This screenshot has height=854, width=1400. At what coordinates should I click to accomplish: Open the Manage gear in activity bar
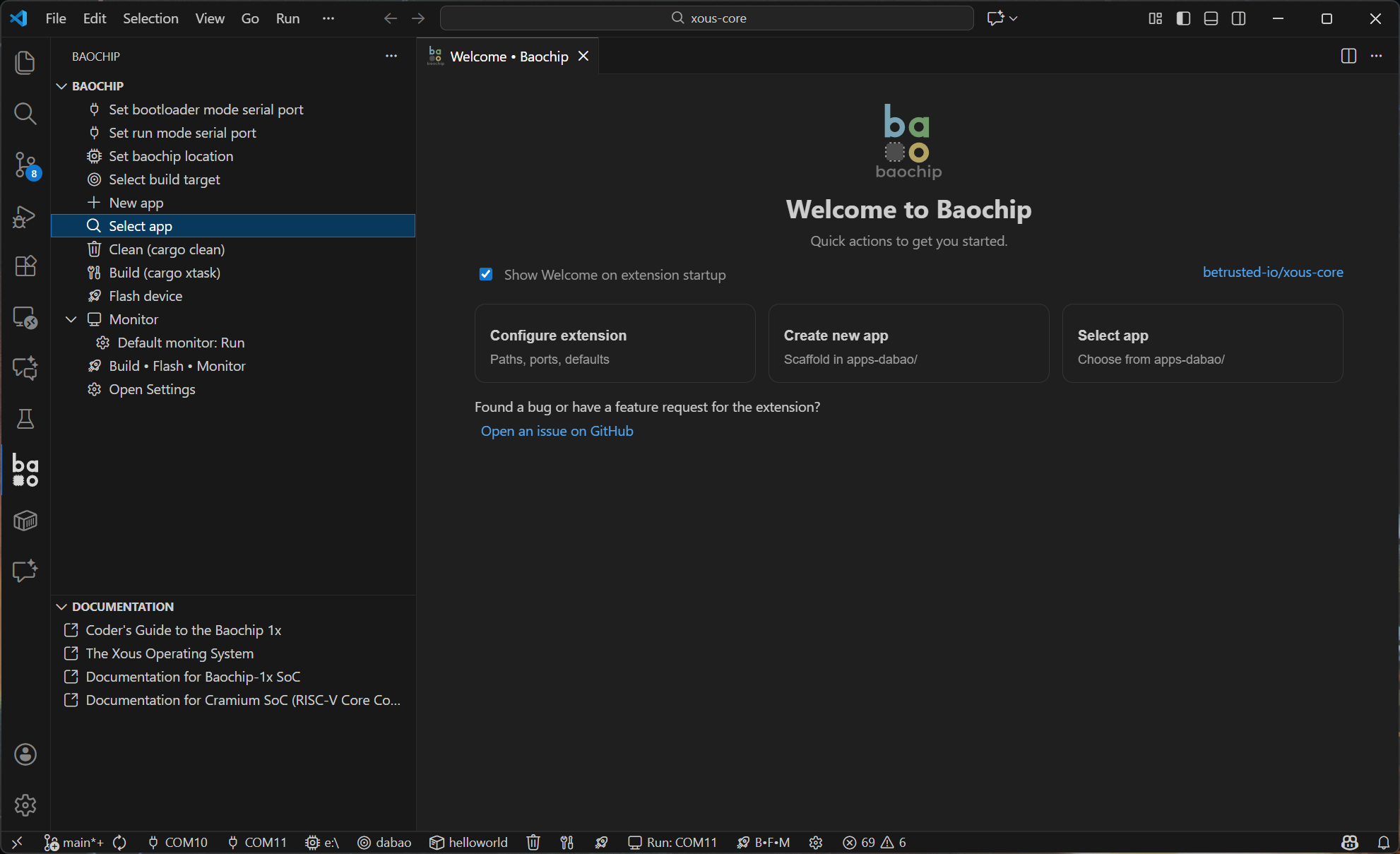tap(25, 805)
